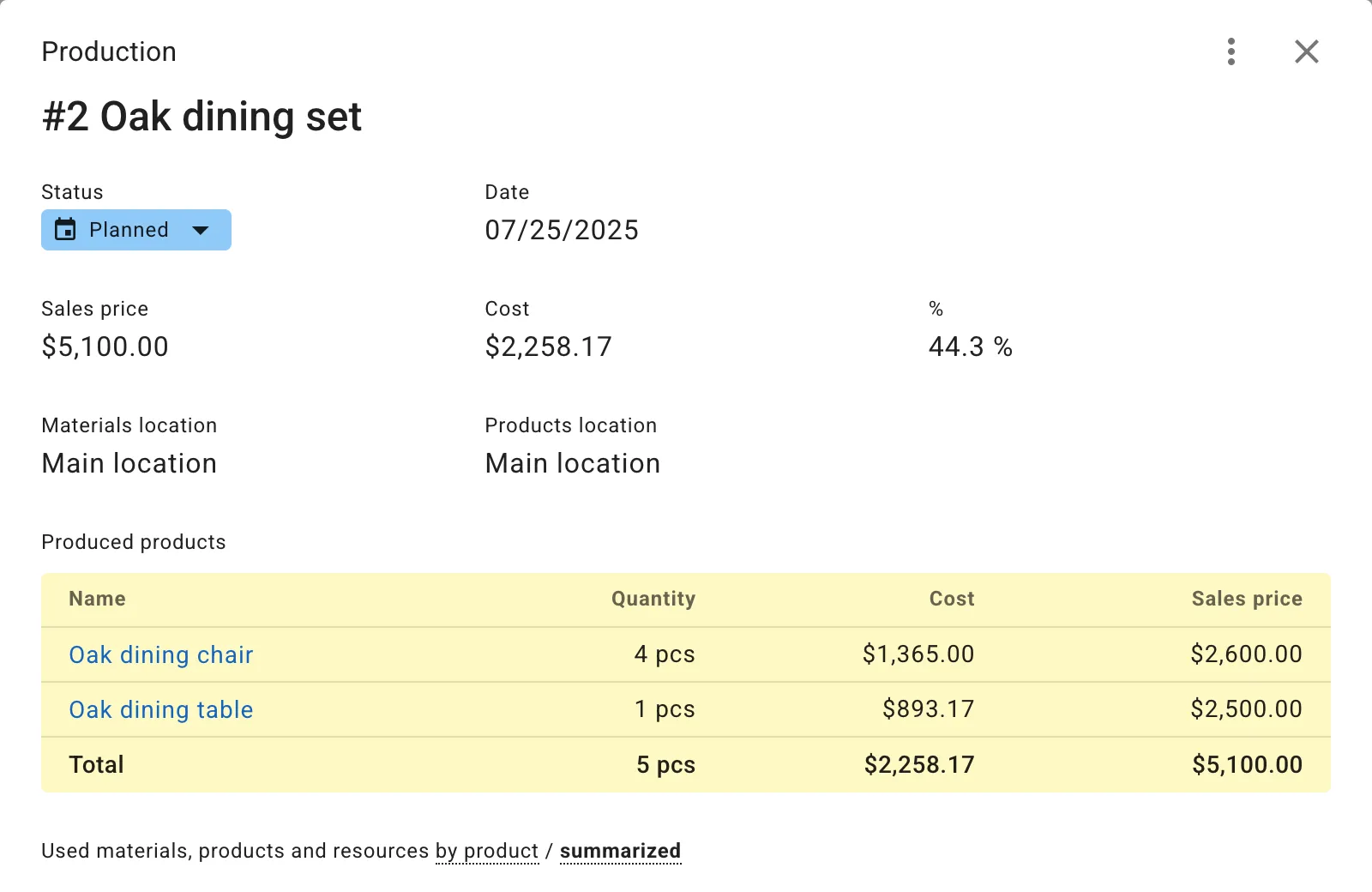Open the Oak dining chair product link
This screenshot has height=892, width=1372.
160,654
